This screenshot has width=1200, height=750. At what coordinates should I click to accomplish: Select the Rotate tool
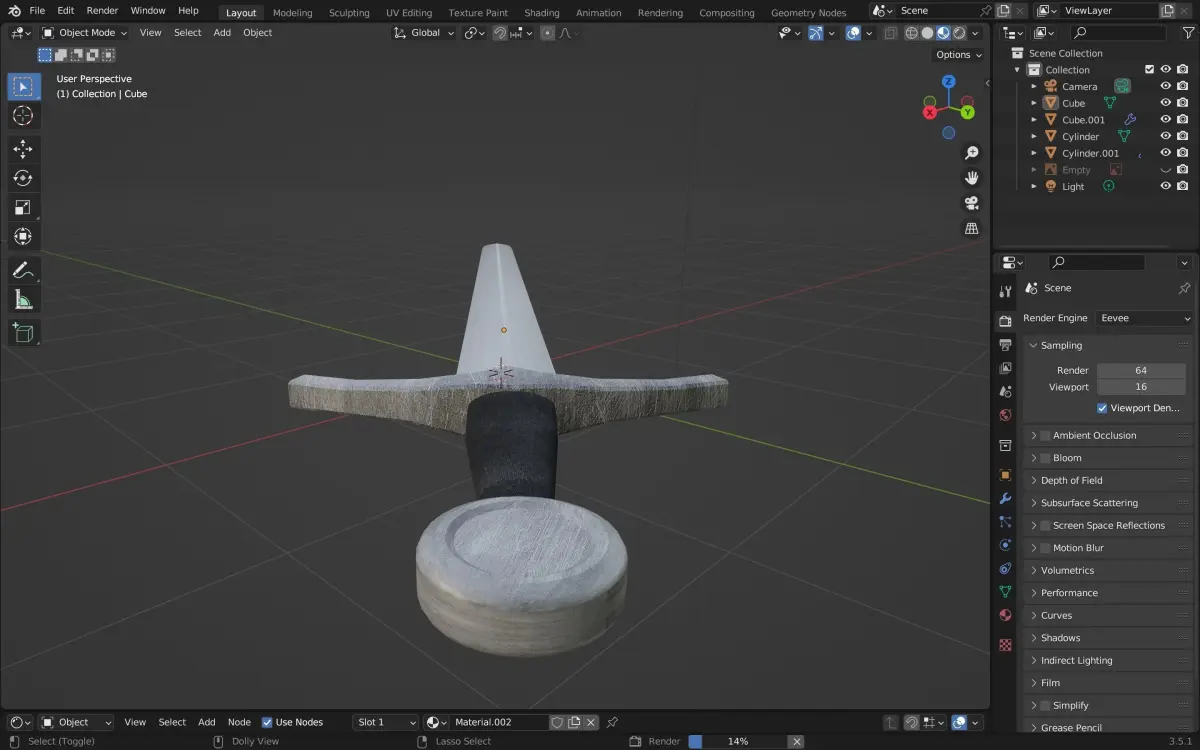pyautogui.click(x=23, y=178)
